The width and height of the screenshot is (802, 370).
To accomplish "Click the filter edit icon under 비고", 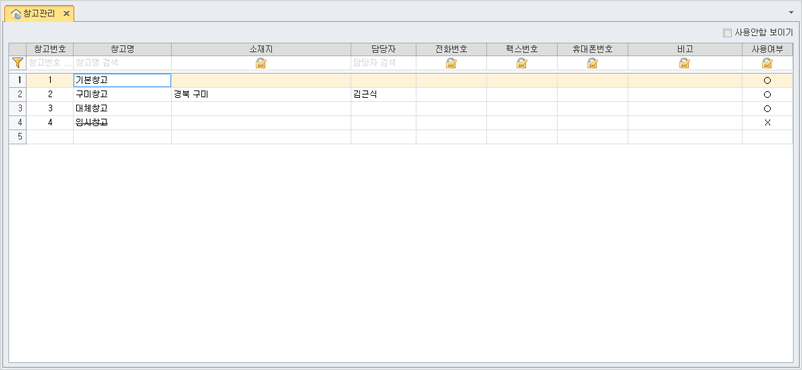I will point(684,63).
